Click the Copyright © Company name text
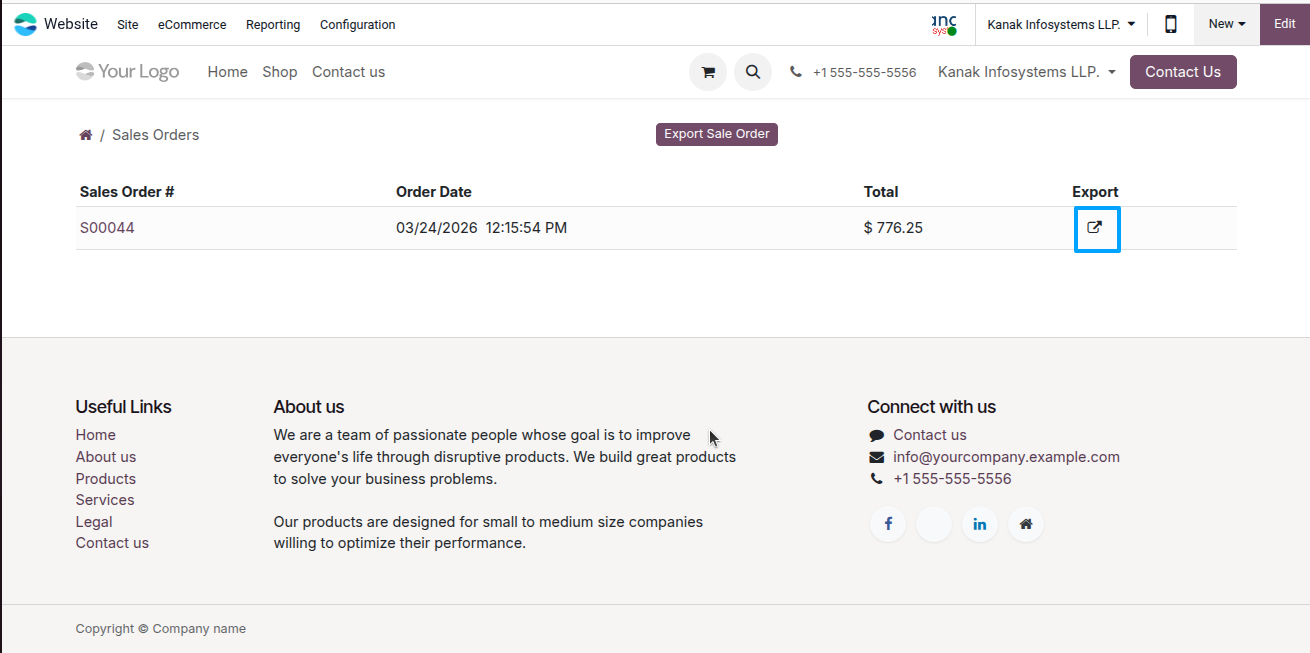1310x653 pixels. (x=161, y=629)
